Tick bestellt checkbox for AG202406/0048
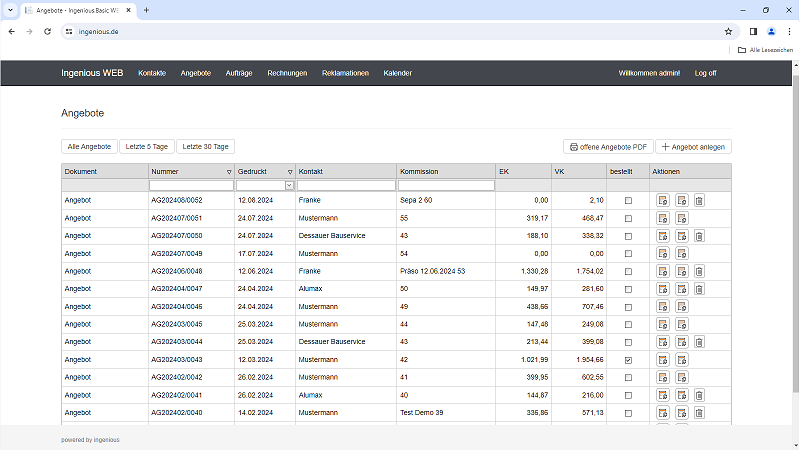This screenshot has width=800, height=450. [628, 271]
